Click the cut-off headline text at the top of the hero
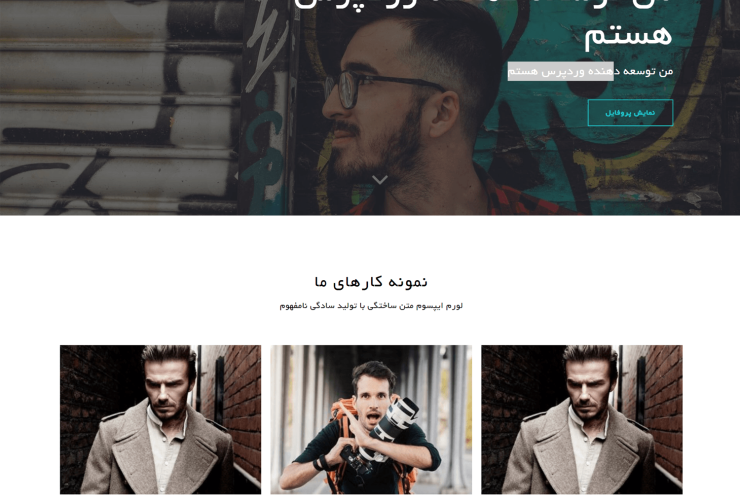Screen dimensions: 740x500 click(x=481, y=4)
